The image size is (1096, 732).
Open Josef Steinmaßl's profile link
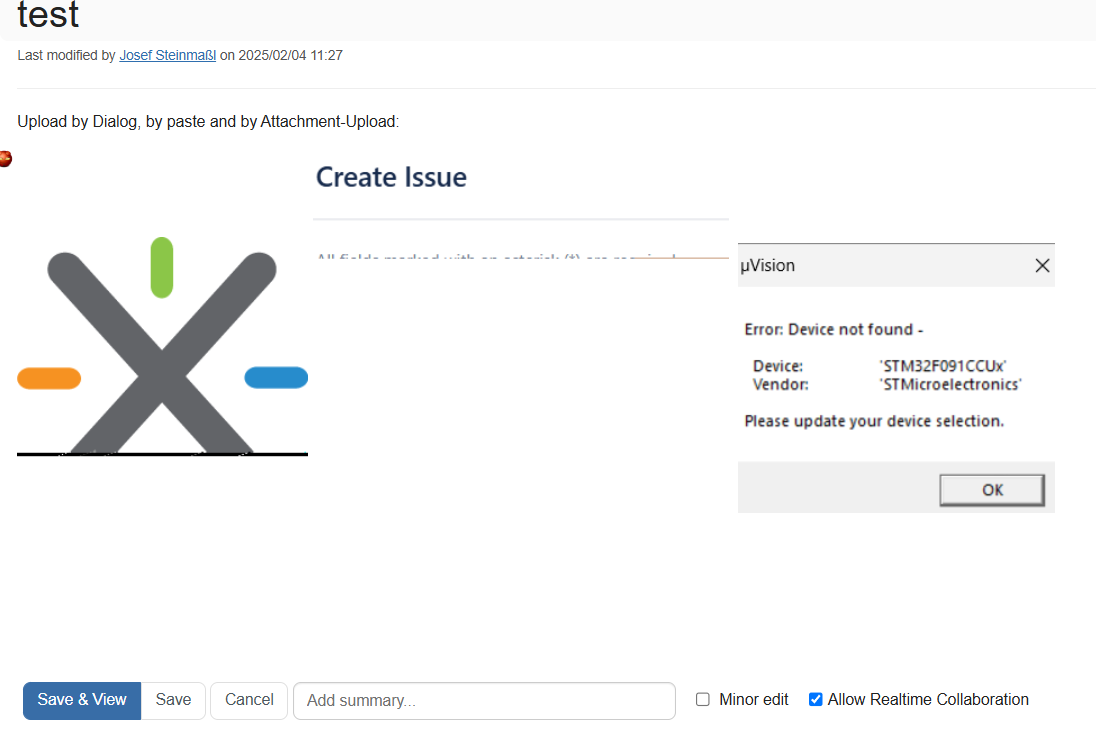tap(167, 56)
